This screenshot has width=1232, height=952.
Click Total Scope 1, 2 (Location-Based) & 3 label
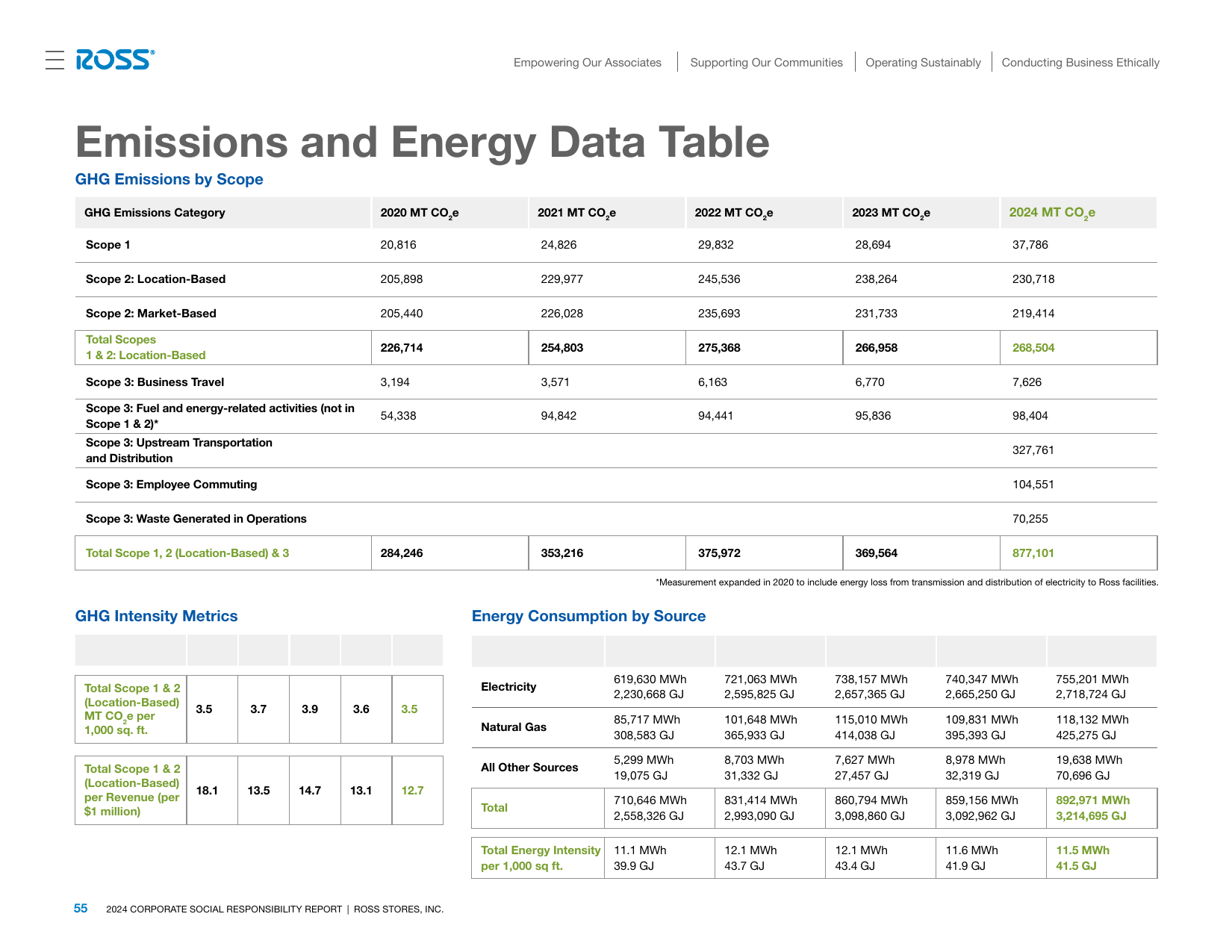[x=187, y=553]
